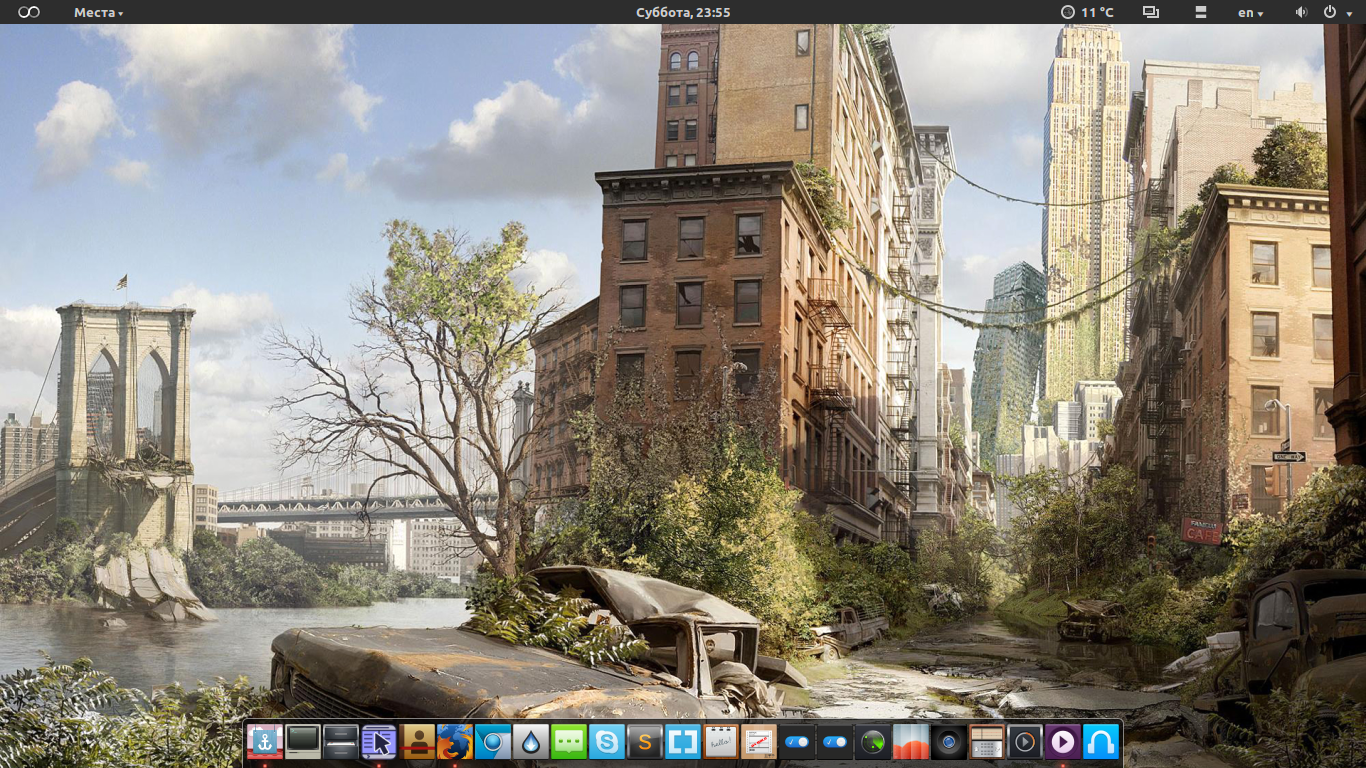Click the 11 °C weather indicator
Viewport: 1366px width, 768px height.
pyautogui.click(x=1087, y=12)
